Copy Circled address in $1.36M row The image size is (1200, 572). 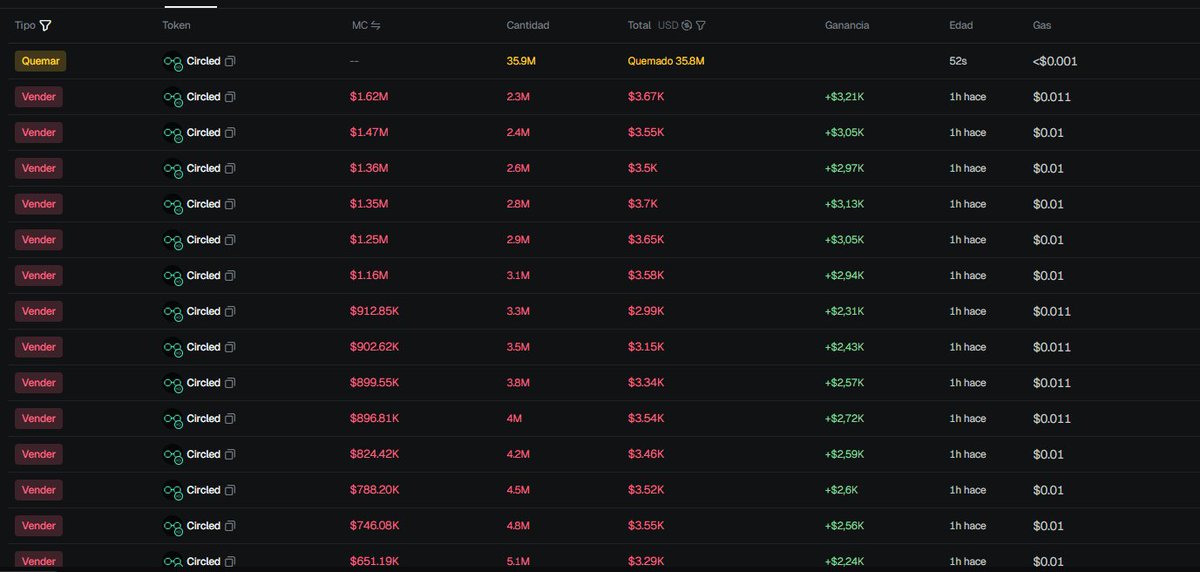coord(230,168)
